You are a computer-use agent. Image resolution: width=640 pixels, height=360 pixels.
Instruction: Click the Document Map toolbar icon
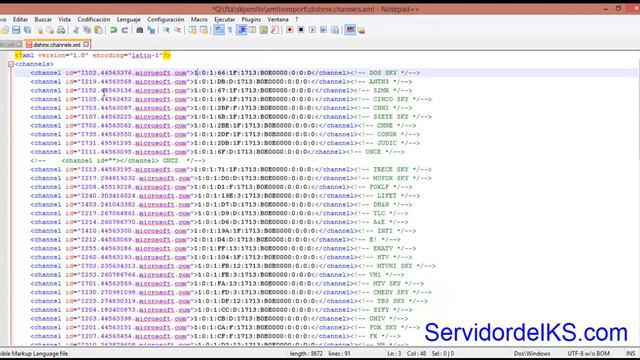tap(264, 30)
